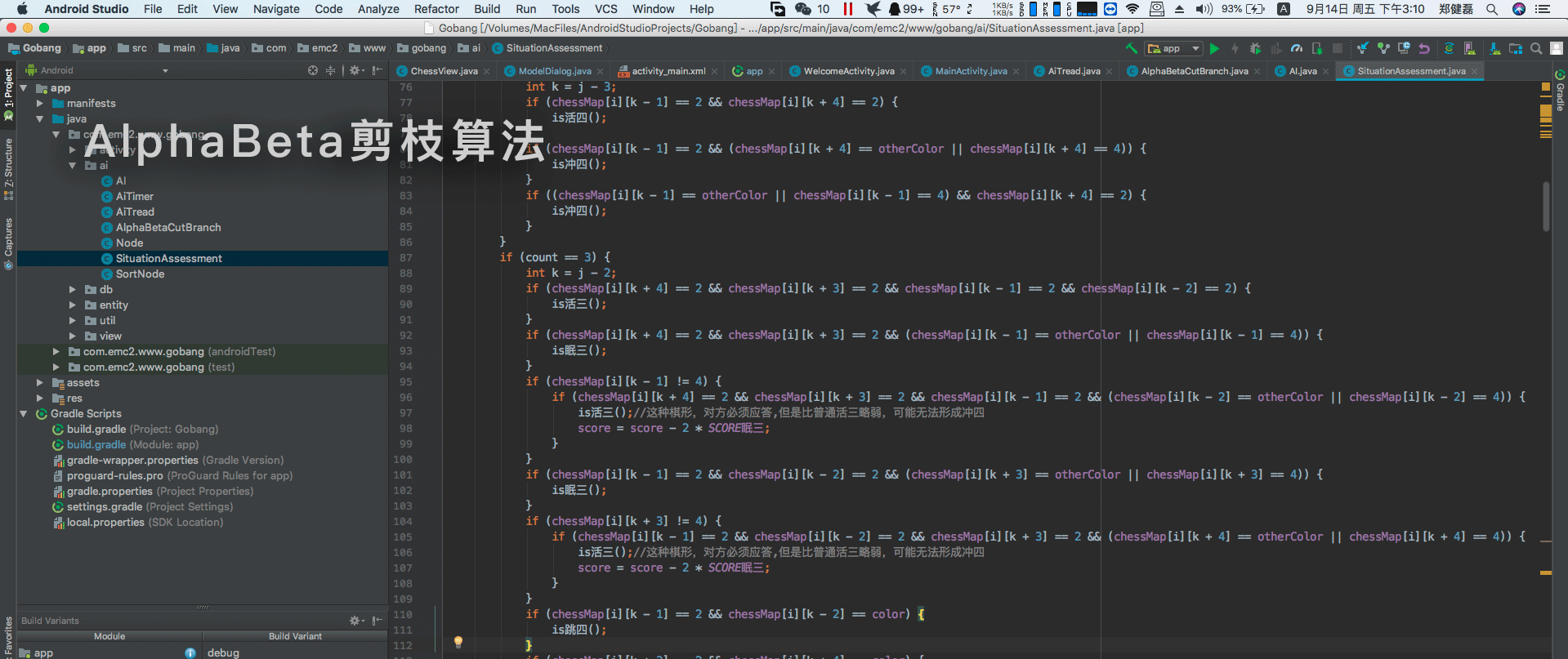Screen dimensions: 1568x659
Task: Click the yellow warning marker atop error stripe
Action: [x=1546, y=87]
